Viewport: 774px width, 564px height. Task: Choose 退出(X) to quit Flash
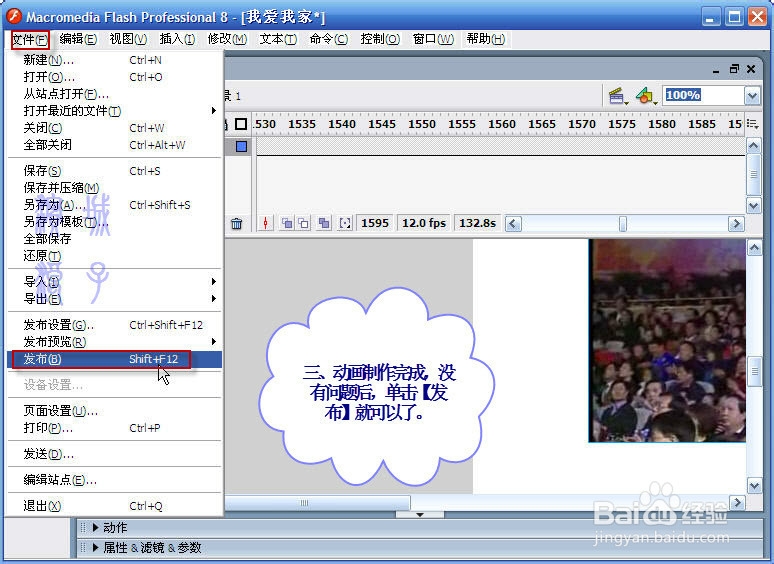(x=115, y=506)
